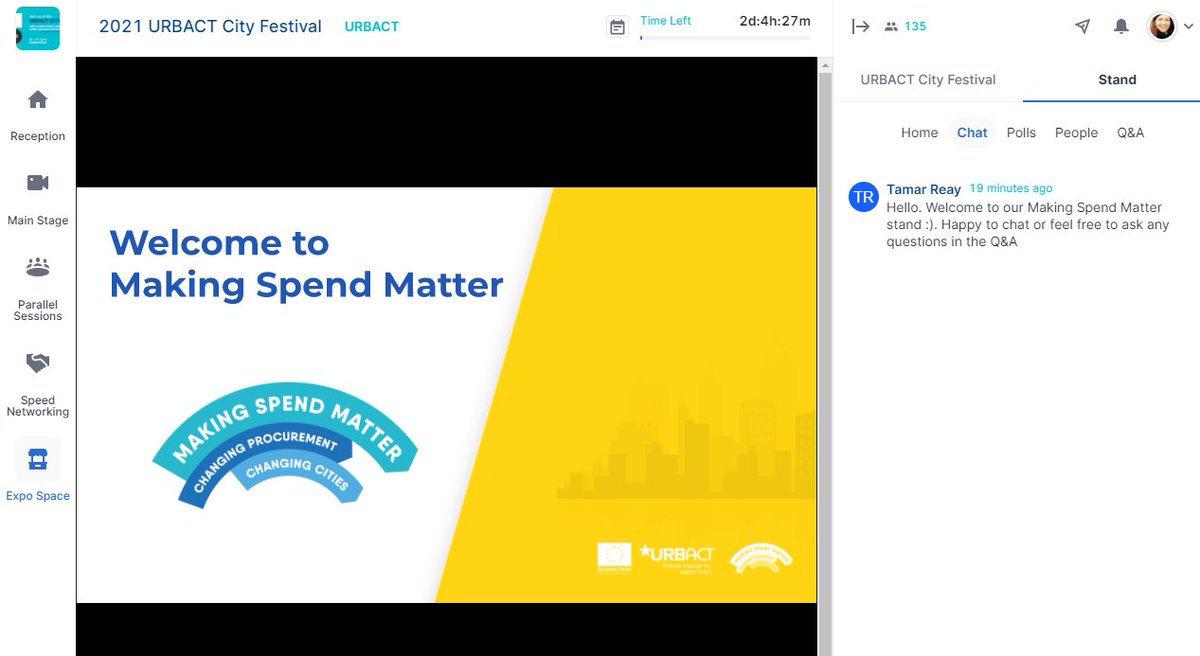
Task: Click Tamar Reay's name in chat
Action: point(923,189)
